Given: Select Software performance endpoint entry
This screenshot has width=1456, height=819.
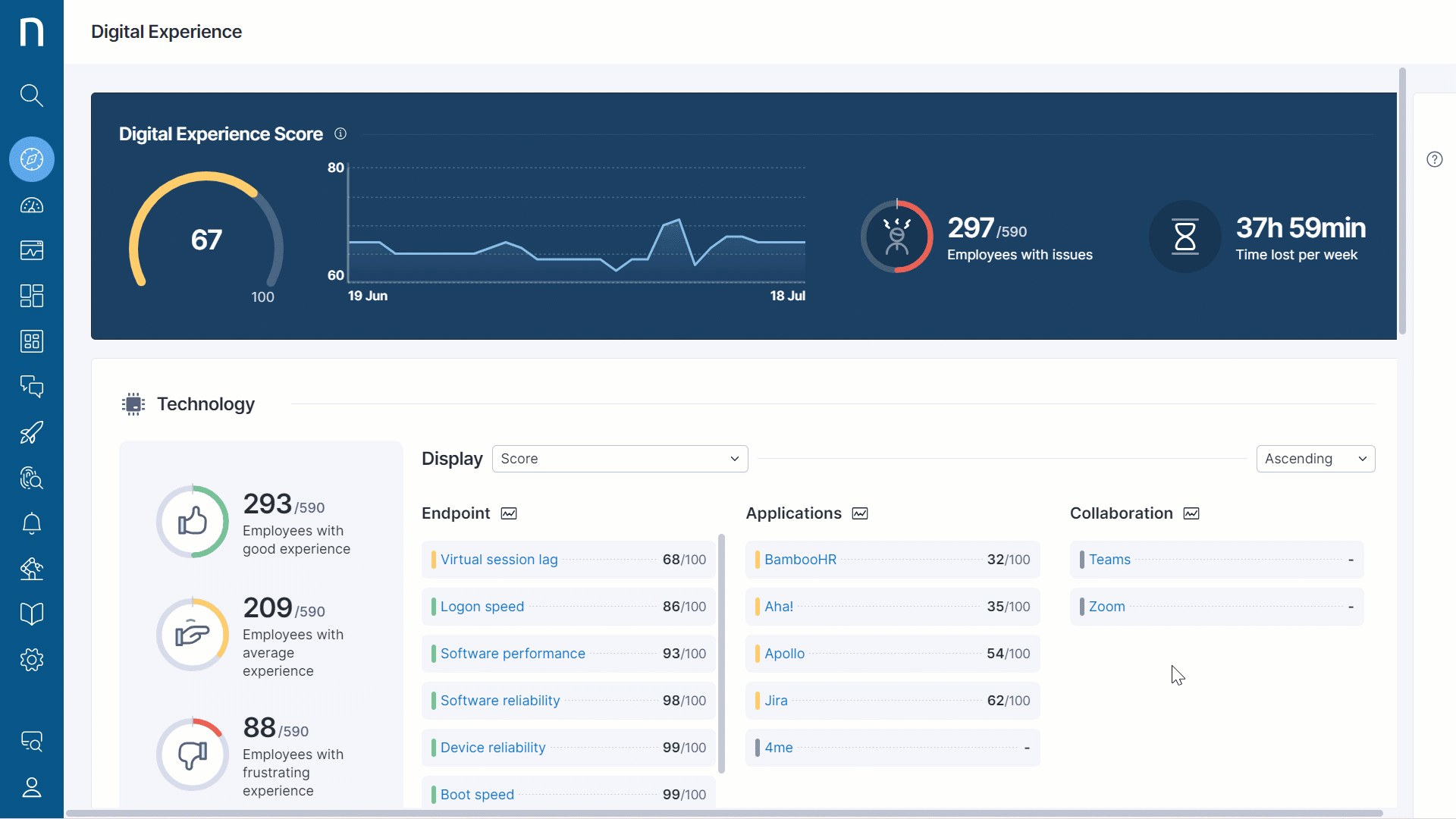Looking at the screenshot, I should [x=513, y=654].
